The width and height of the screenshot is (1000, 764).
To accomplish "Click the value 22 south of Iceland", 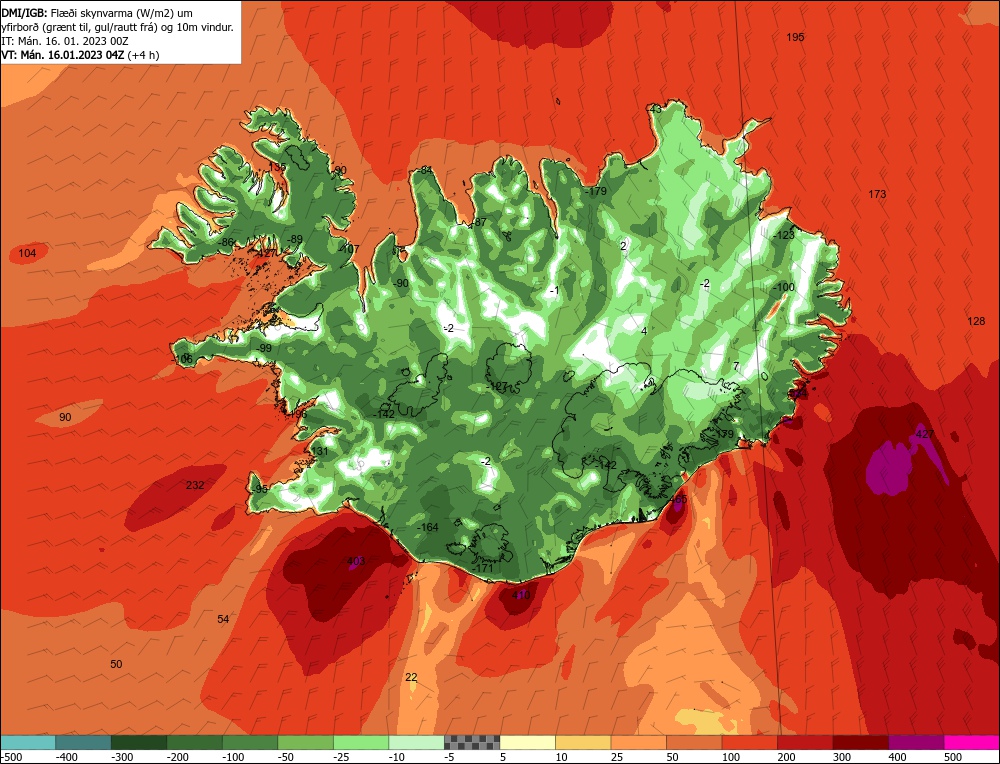I will pyautogui.click(x=411, y=677).
